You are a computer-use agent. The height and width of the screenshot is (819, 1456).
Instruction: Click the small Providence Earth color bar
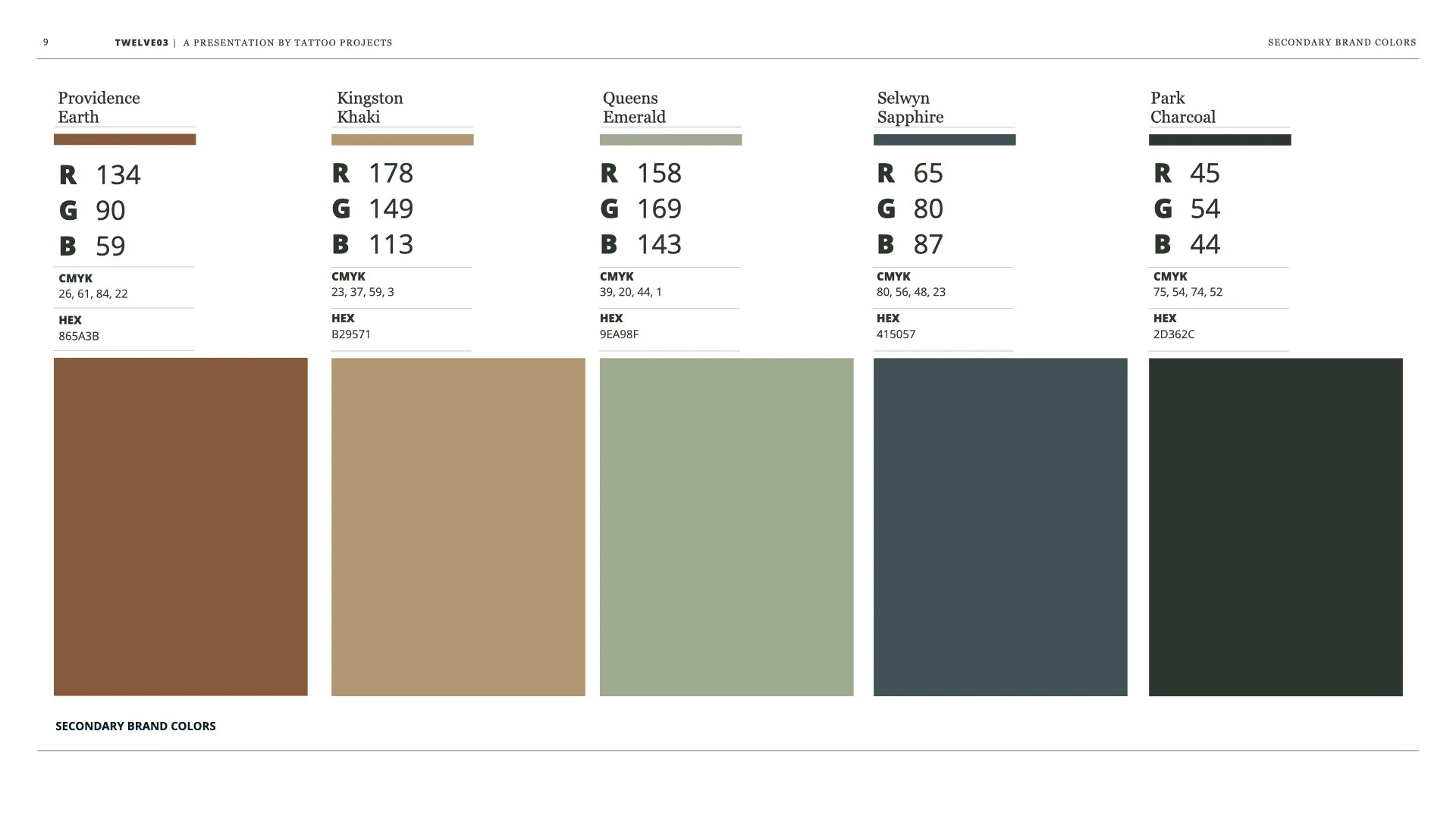(124, 140)
